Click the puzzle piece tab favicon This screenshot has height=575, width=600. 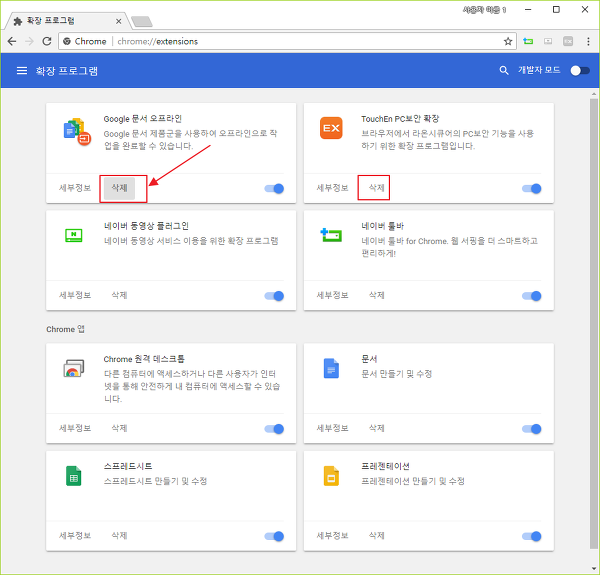click(18, 21)
